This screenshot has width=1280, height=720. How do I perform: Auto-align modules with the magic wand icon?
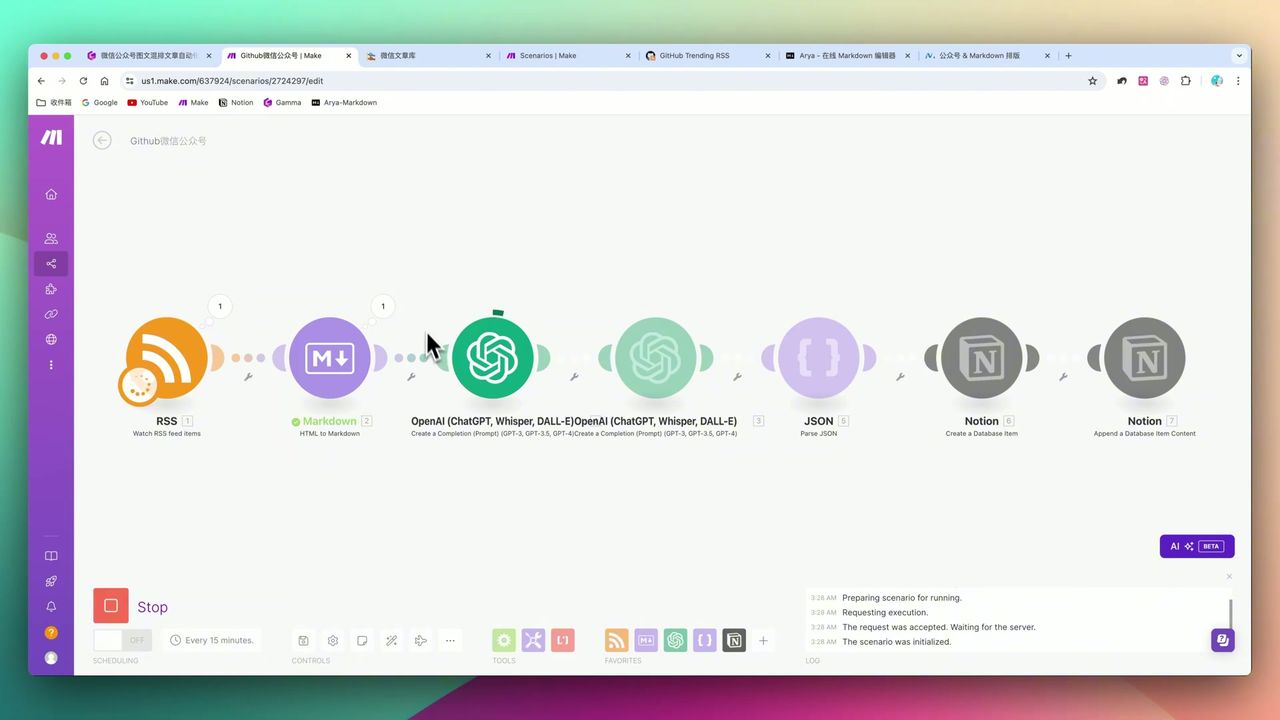point(391,640)
